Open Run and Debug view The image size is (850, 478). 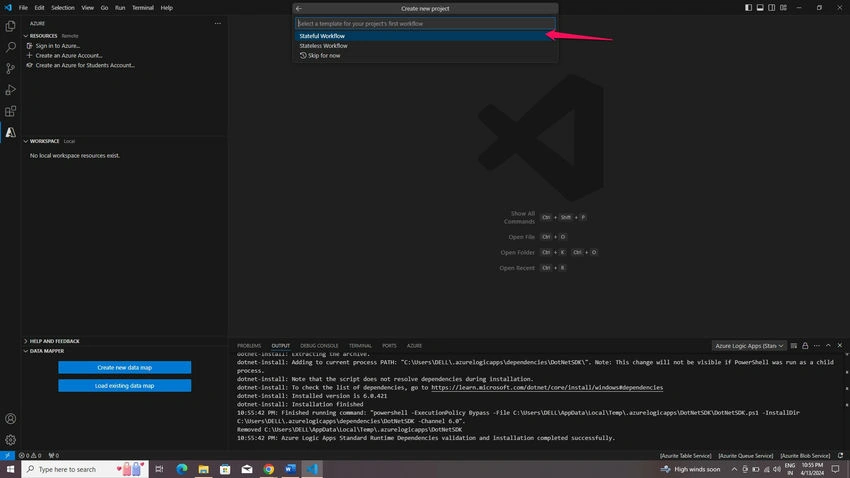click(x=10, y=89)
